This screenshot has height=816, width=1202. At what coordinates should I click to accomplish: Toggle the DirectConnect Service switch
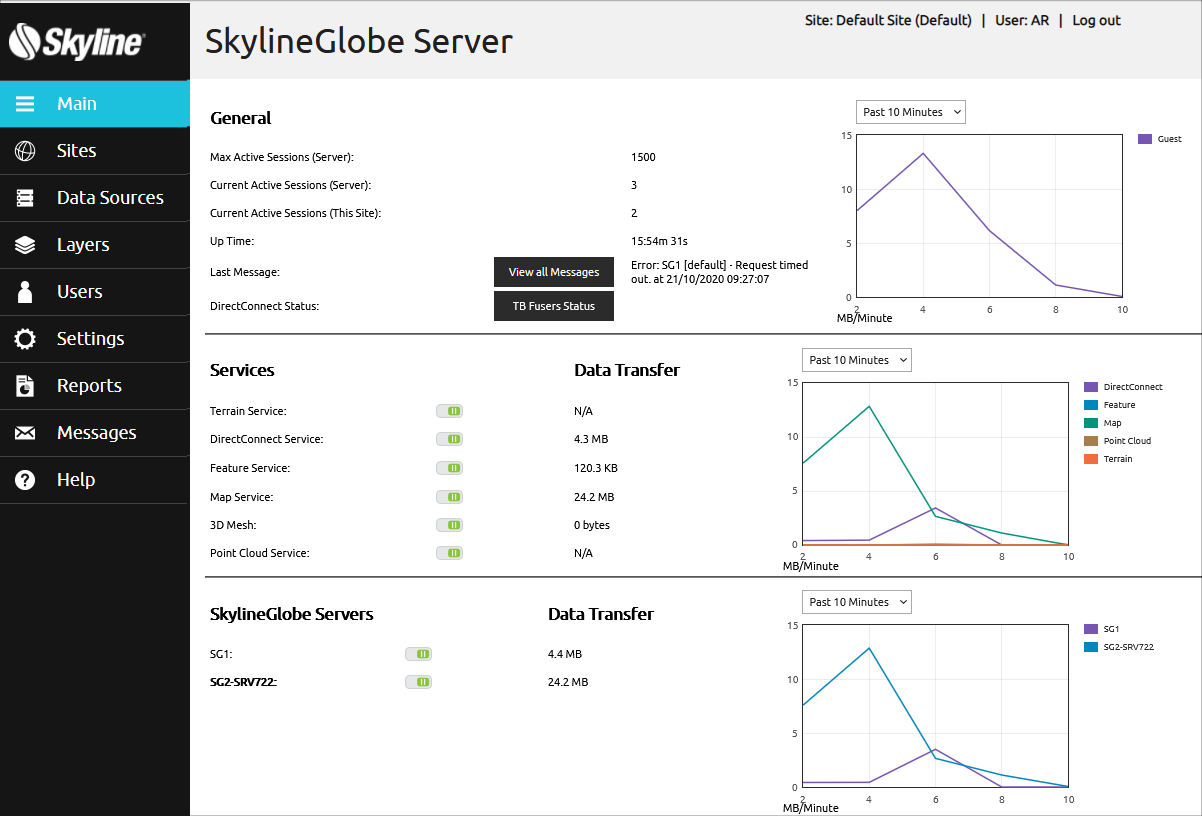450,439
